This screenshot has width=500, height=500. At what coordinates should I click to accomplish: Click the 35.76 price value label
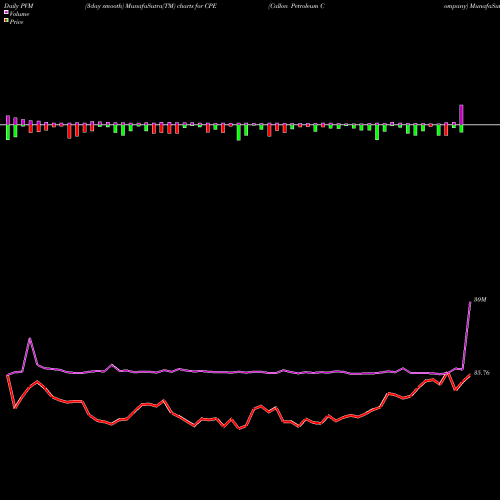coord(482,373)
